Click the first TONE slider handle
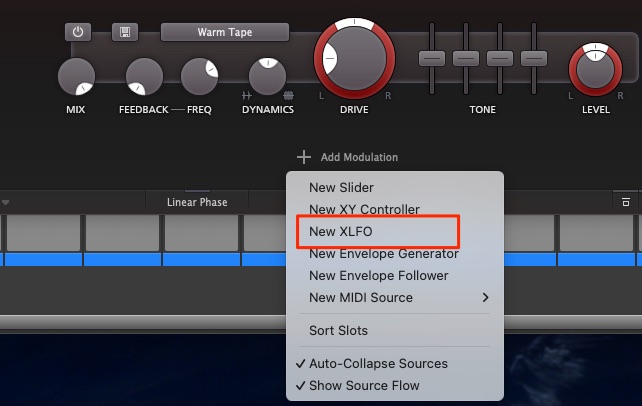Viewport: 642px width, 406px height. click(431, 58)
